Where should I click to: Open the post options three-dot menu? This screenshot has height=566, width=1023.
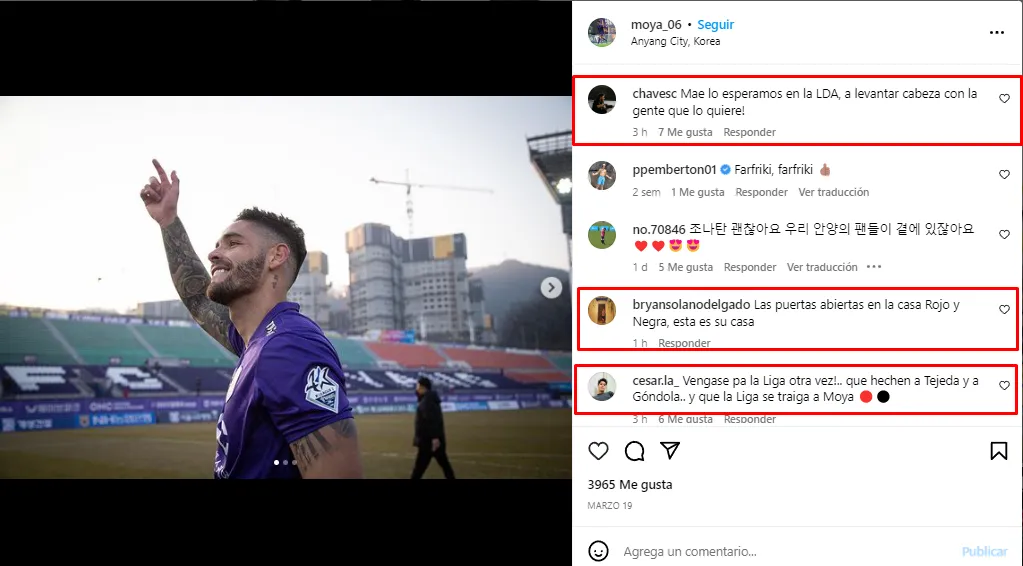[996, 33]
